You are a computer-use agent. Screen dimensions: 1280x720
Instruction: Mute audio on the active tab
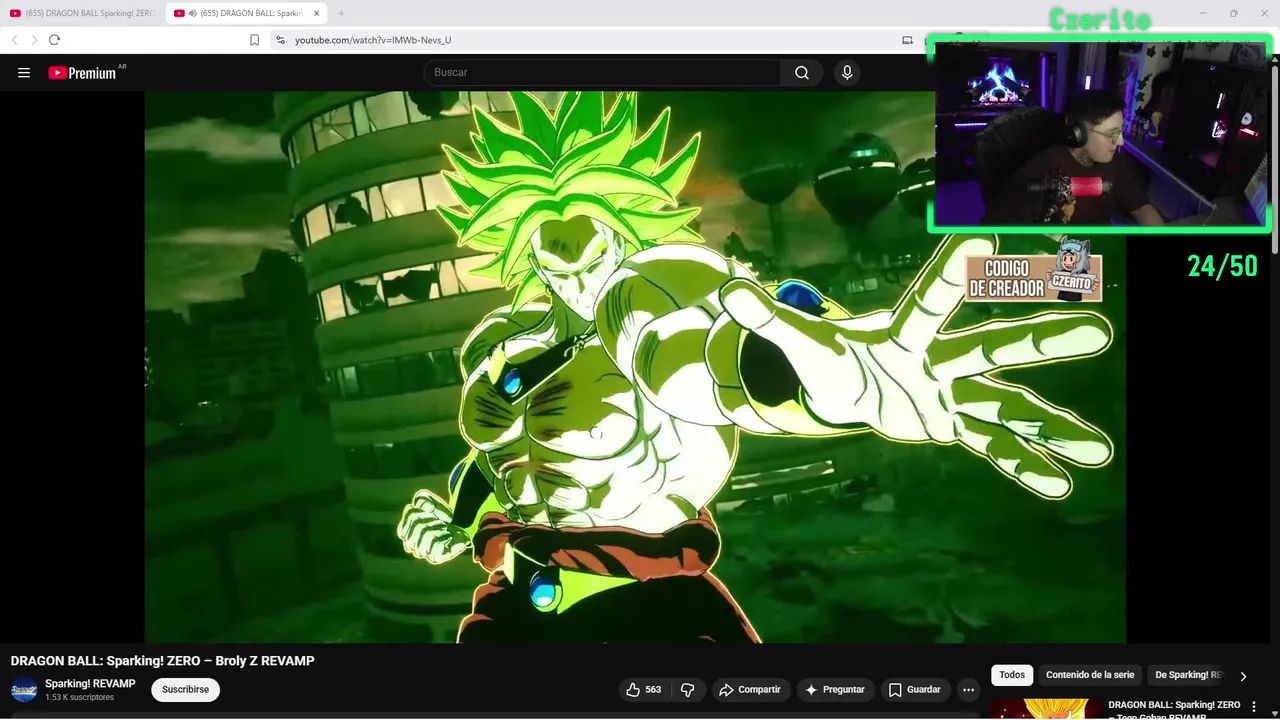click(192, 13)
